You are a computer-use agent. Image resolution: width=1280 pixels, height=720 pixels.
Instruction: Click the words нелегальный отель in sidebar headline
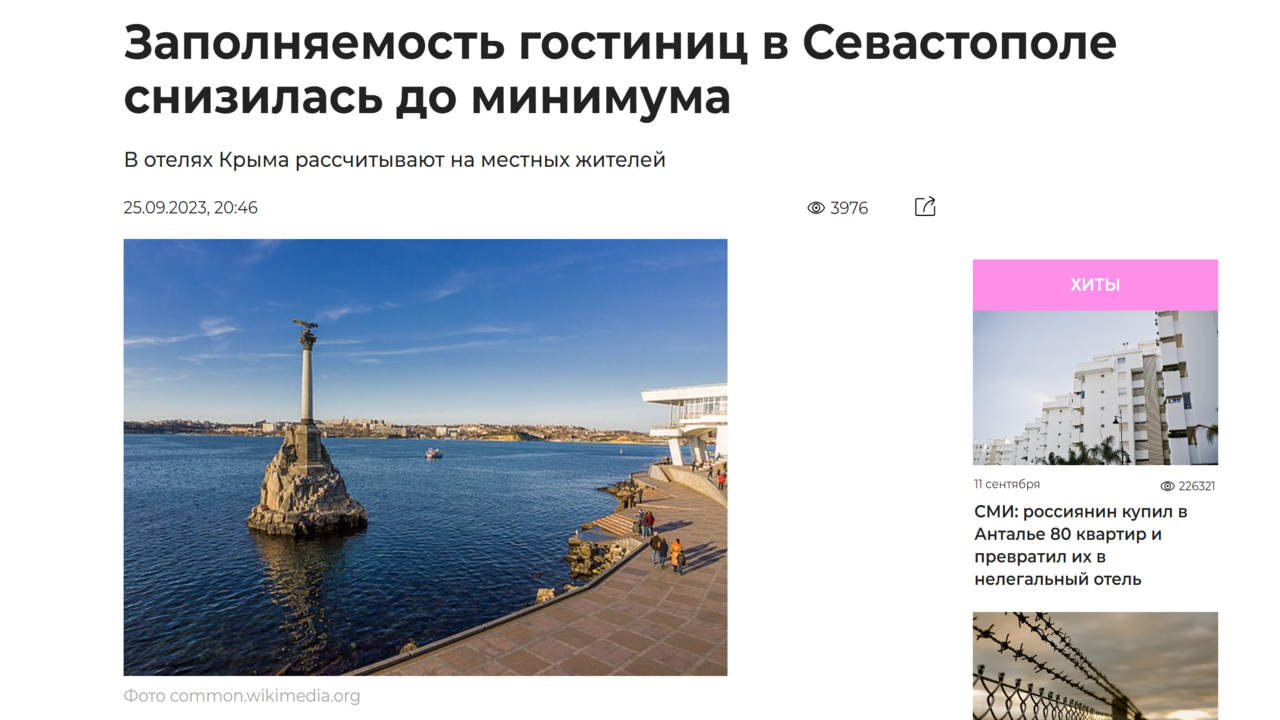pos(1058,579)
